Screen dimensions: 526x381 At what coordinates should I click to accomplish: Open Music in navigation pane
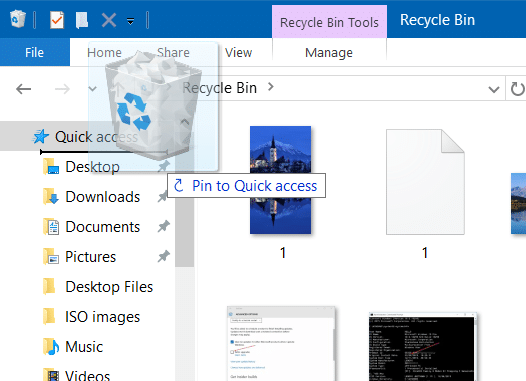84,347
